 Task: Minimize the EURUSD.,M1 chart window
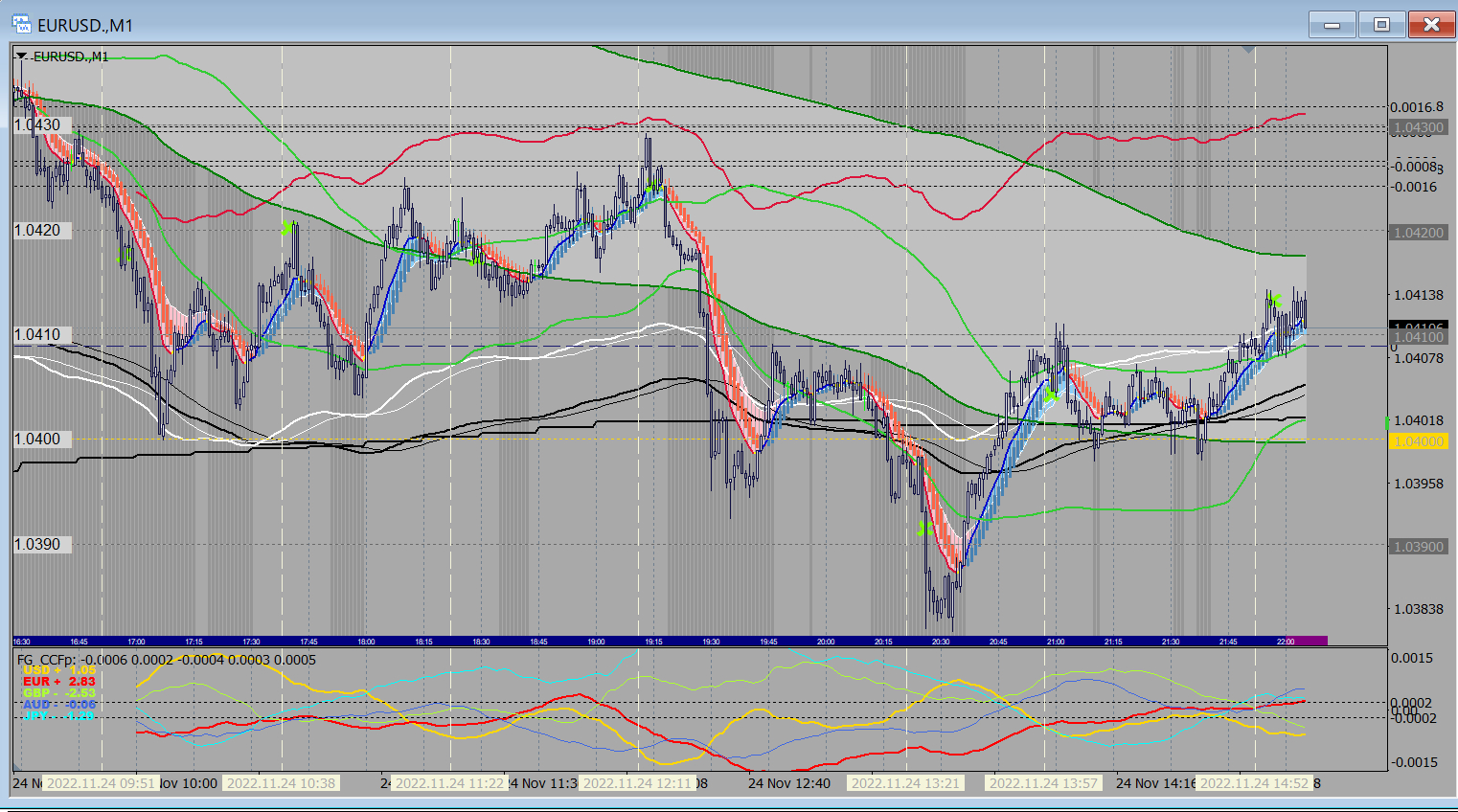pyautogui.click(x=1332, y=24)
